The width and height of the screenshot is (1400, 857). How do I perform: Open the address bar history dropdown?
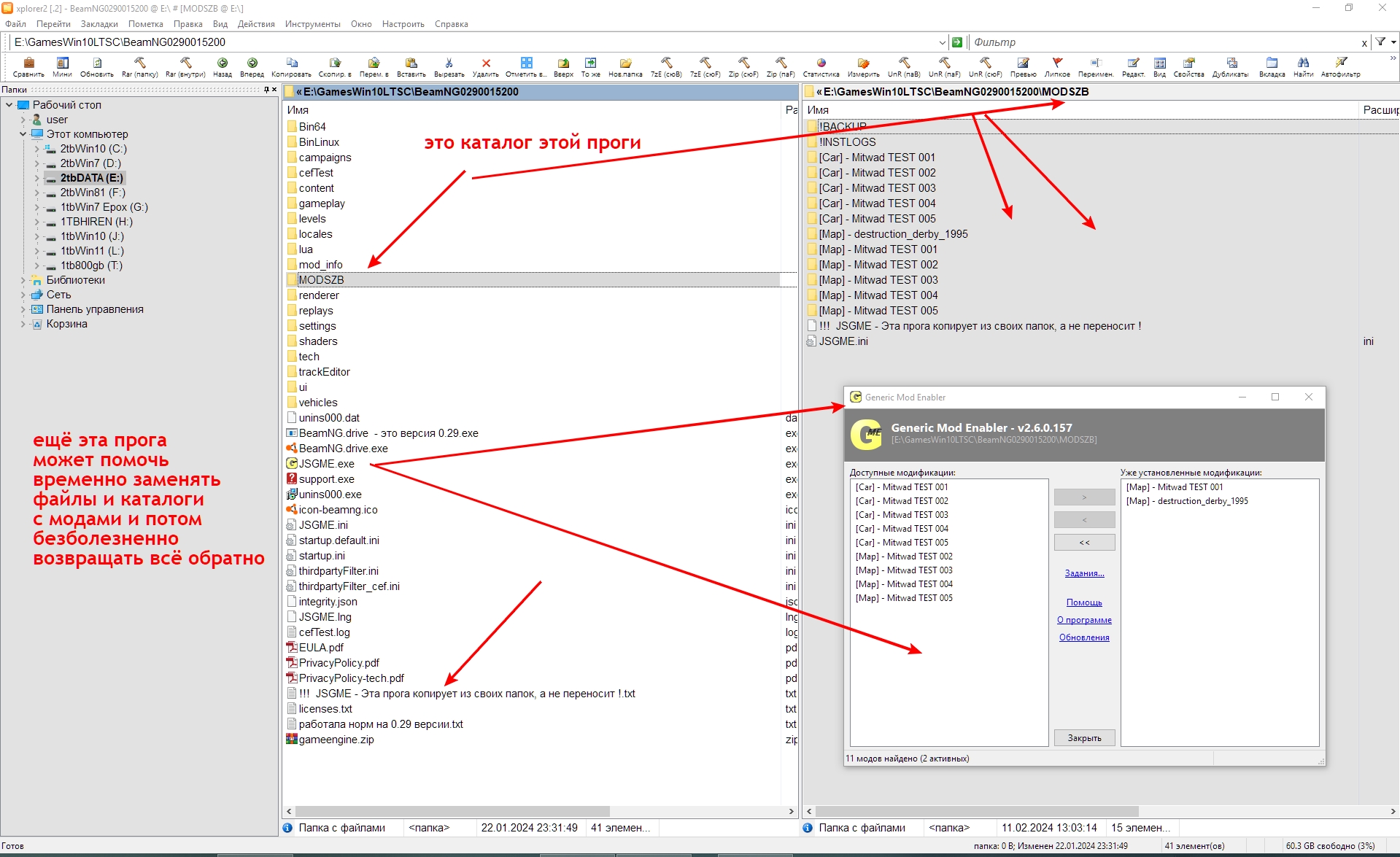coord(942,42)
